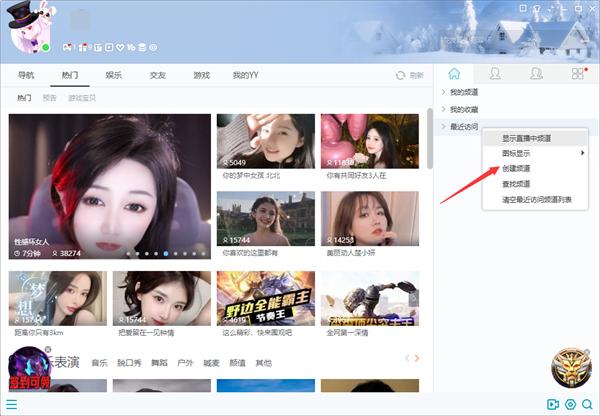This screenshot has width=600, height=416.
Task: Open the 图标显示 submenu
Action: (540, 153)
